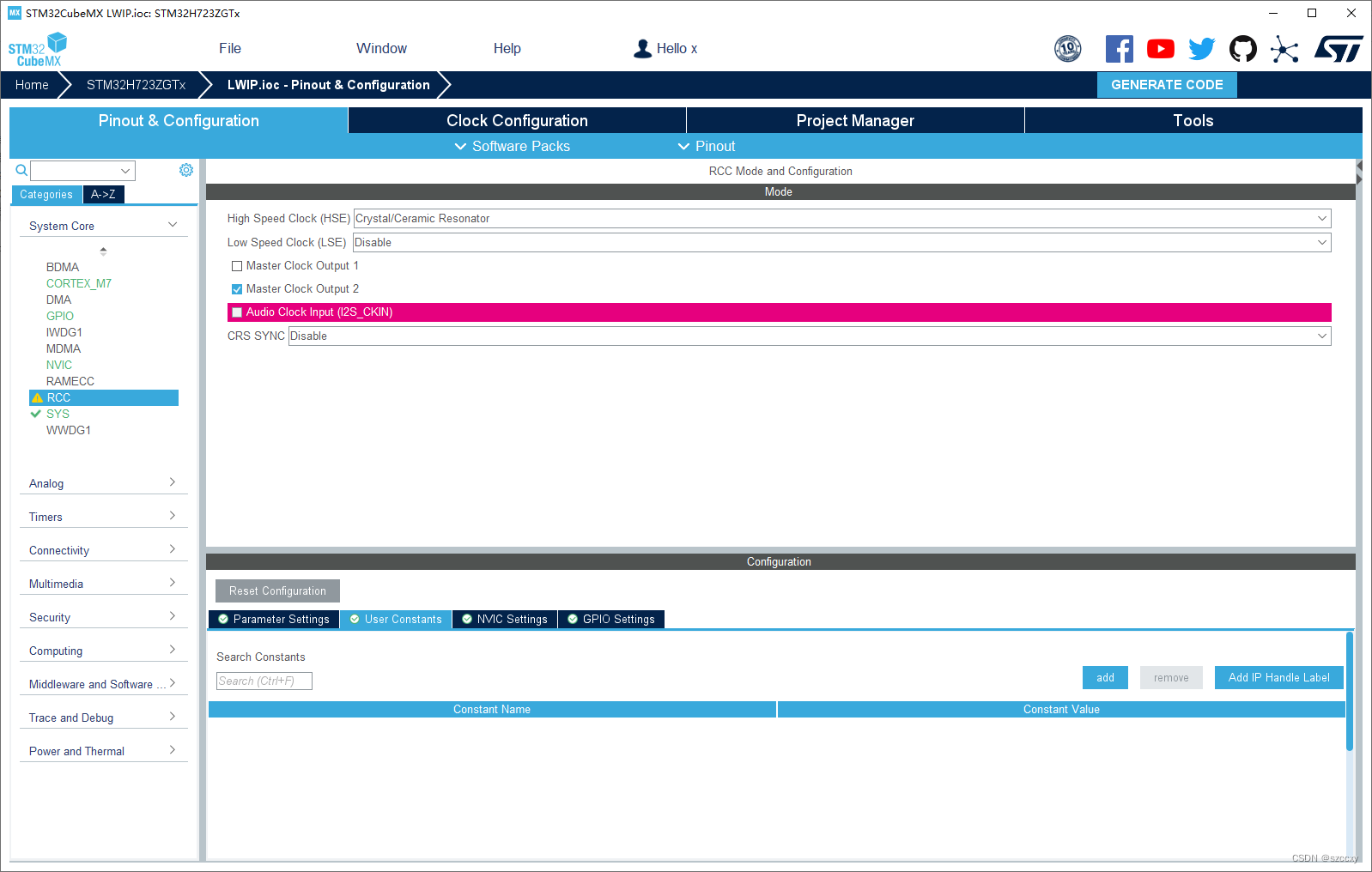1372x872 pixels.
Task: Switch to Clock Configuration tab
Action: click(x=517, y=121)
